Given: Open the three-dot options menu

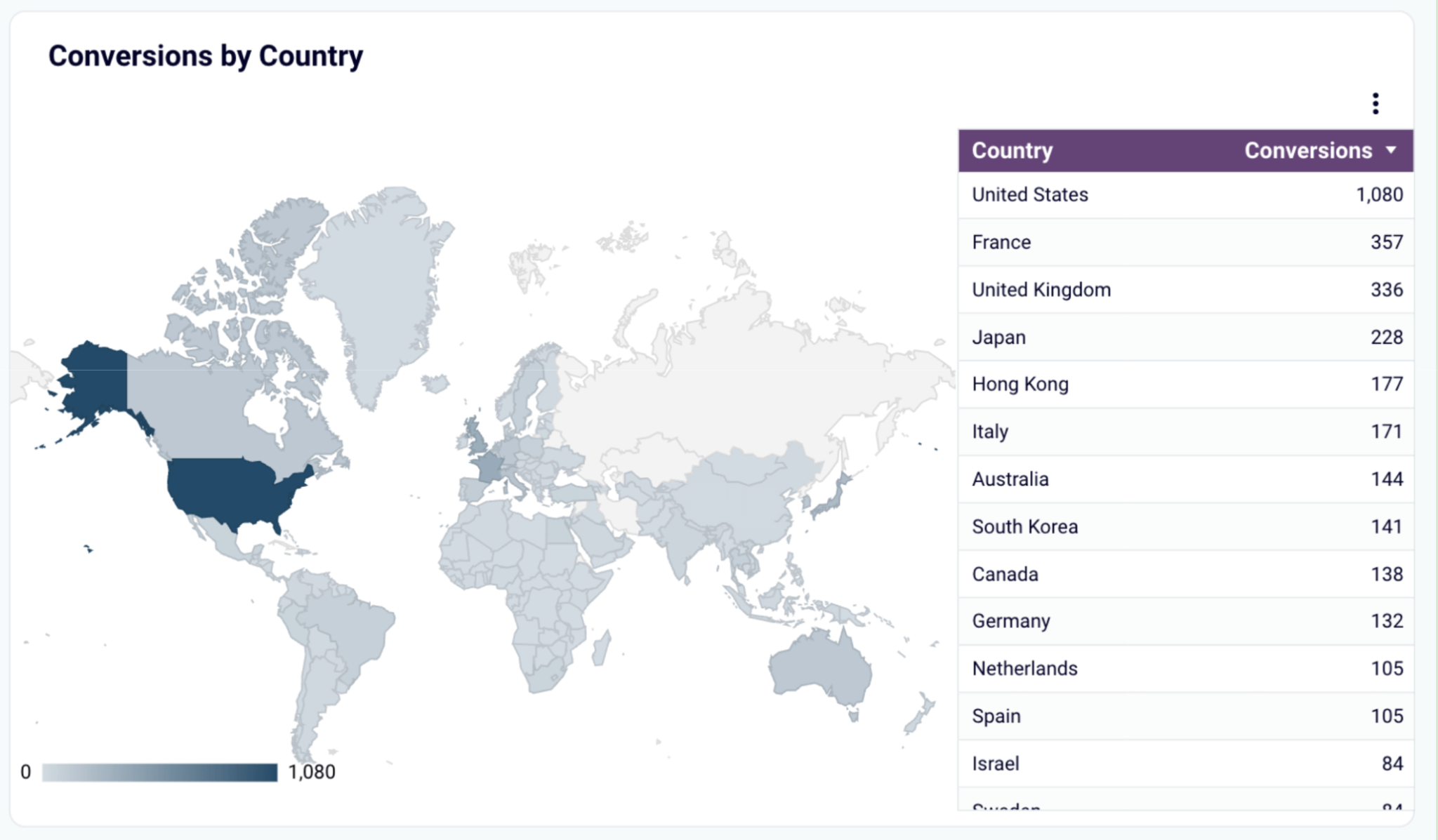Looking at the screenshot, I should (x=1374, y=102).
